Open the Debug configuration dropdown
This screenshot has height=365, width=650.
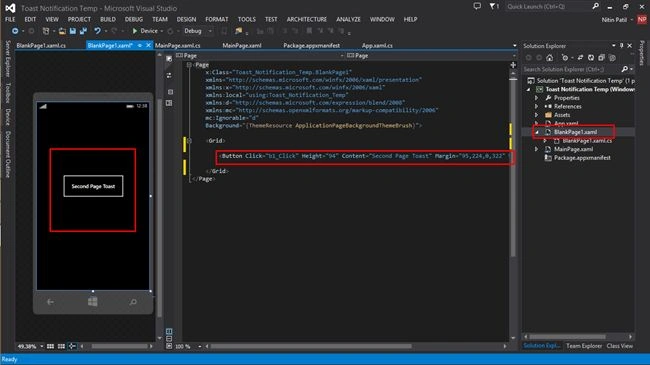pyautogui.click(x=210, y=31)
